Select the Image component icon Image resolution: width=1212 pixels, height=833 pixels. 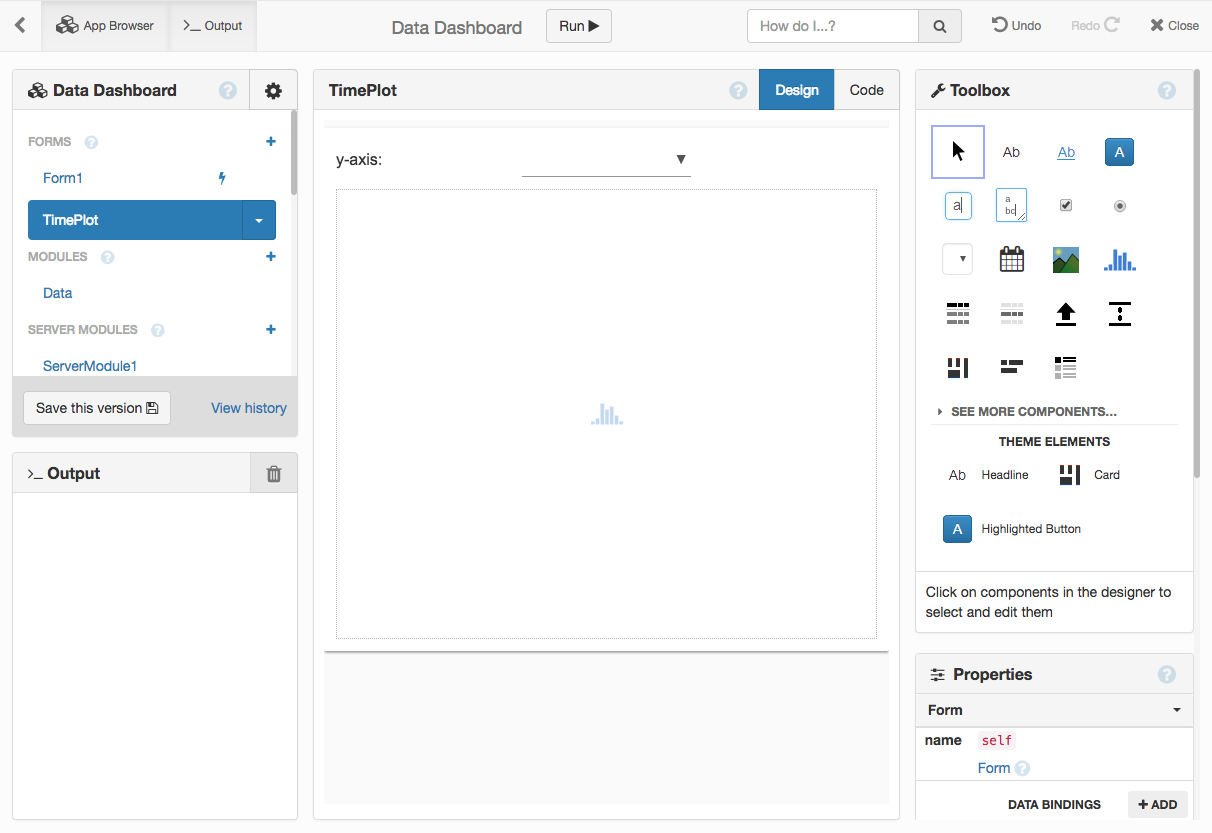[1066, 260]
